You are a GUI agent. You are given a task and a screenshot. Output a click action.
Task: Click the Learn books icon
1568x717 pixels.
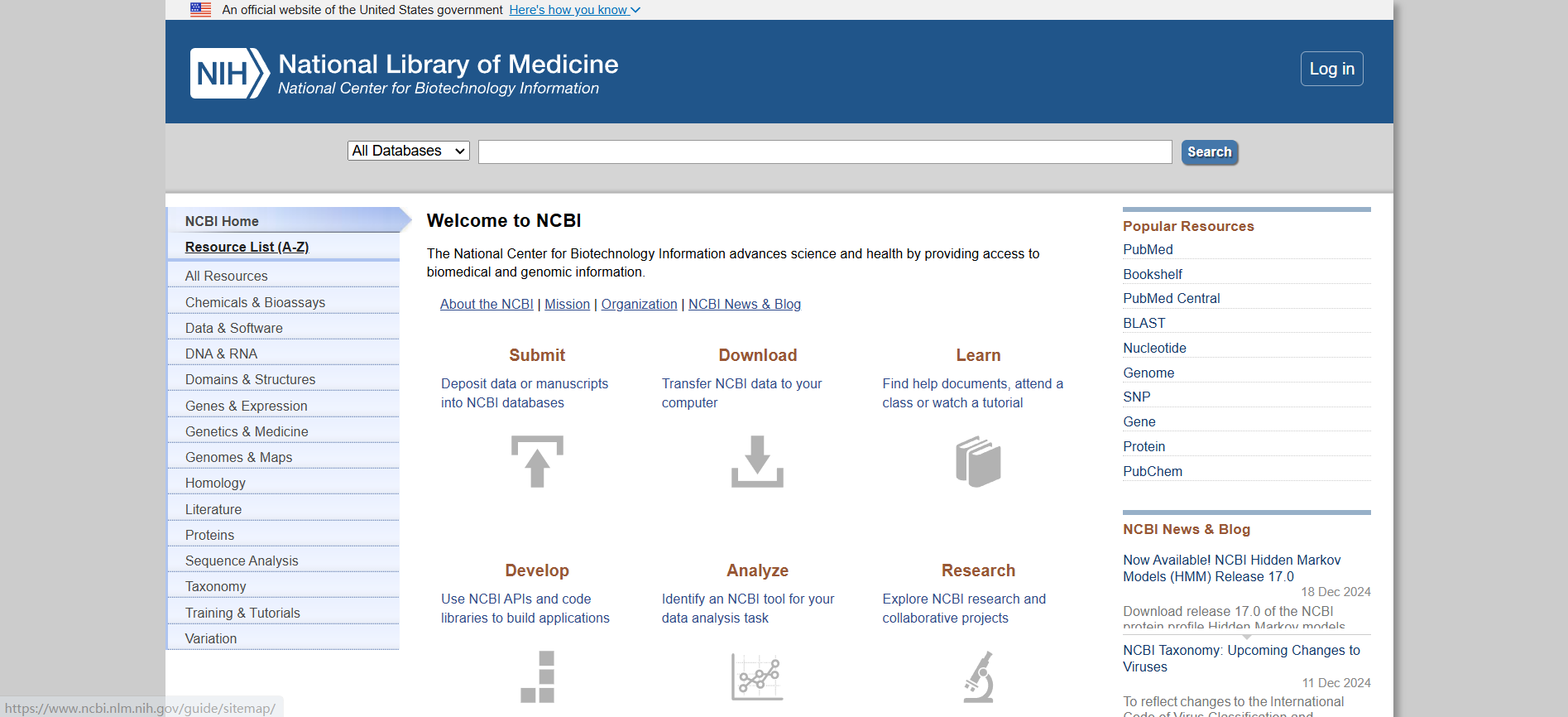coord(978,461)
